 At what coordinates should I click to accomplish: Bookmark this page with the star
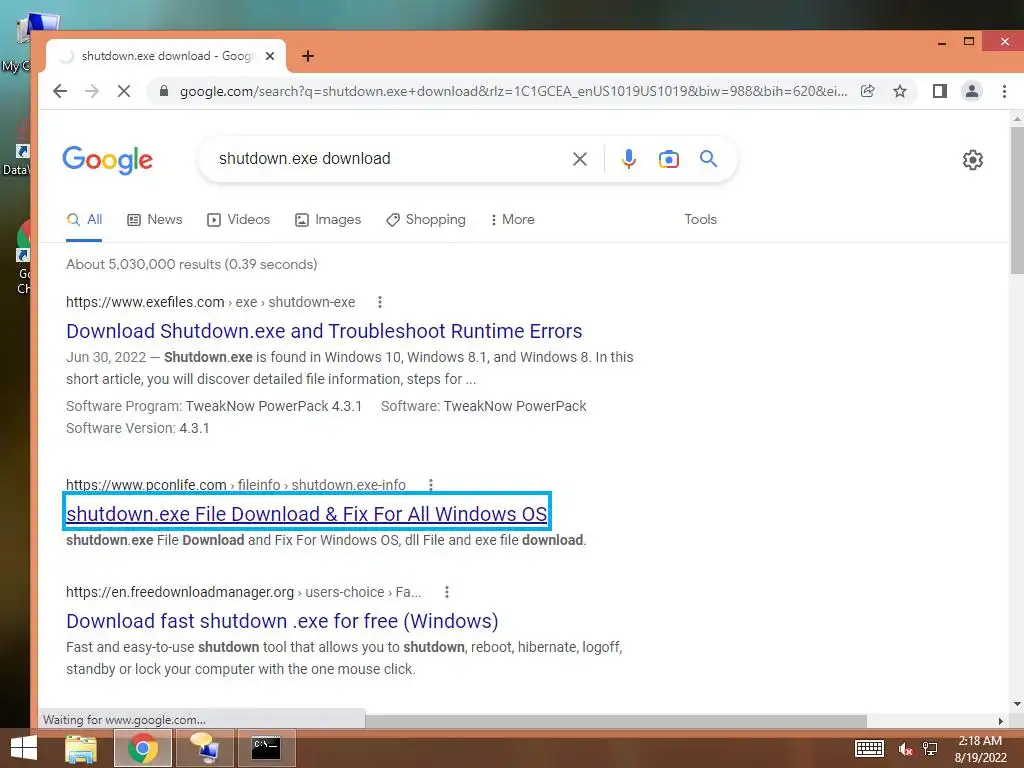pyautogui.click(x=900, y=91)
